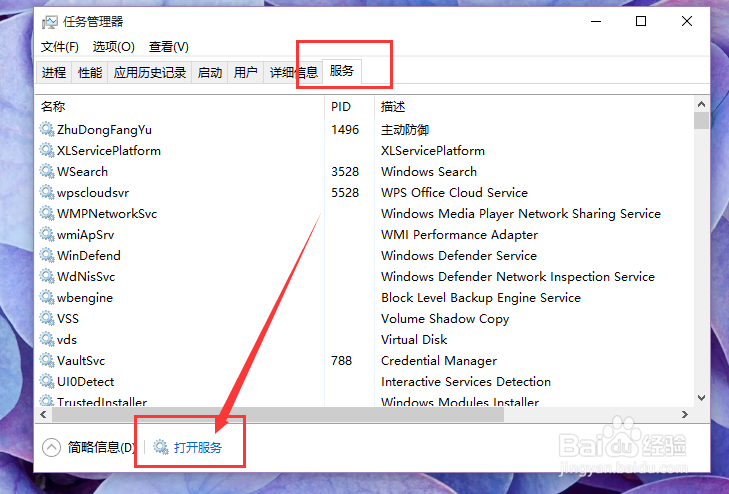Select the ZhuDongFangYu service name
This screenshot has height=494, width=729.
pyautogui.click(x=104, y=130)
